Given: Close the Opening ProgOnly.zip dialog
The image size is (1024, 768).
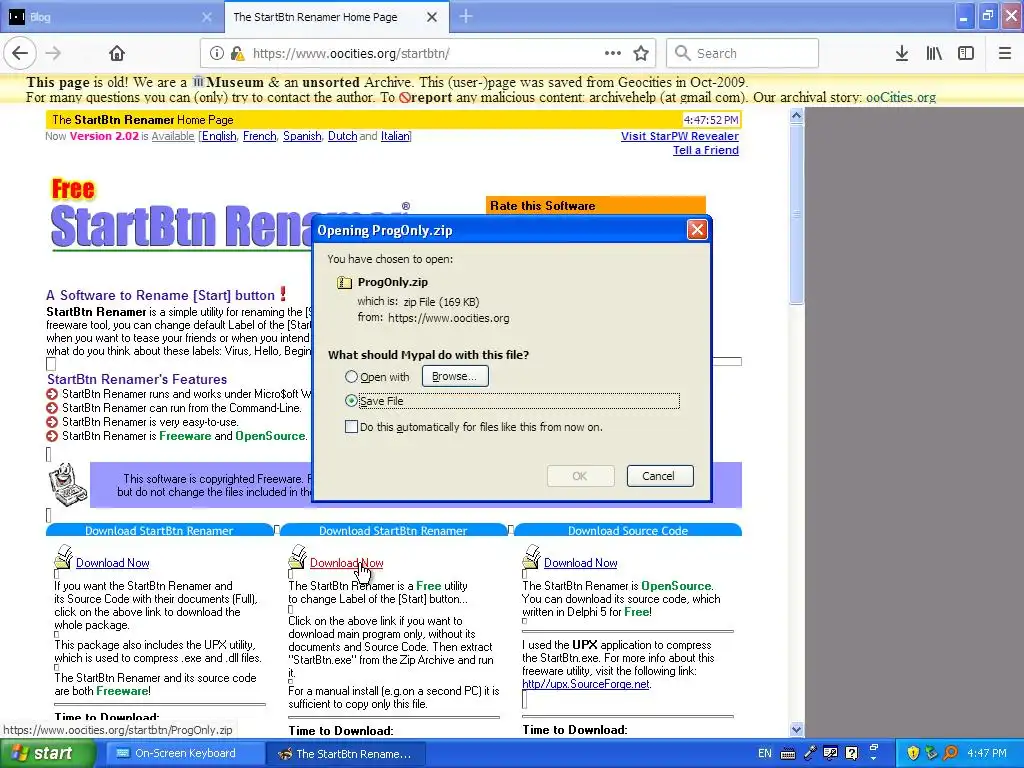Looking at the screenshot, I should [697, 229].
